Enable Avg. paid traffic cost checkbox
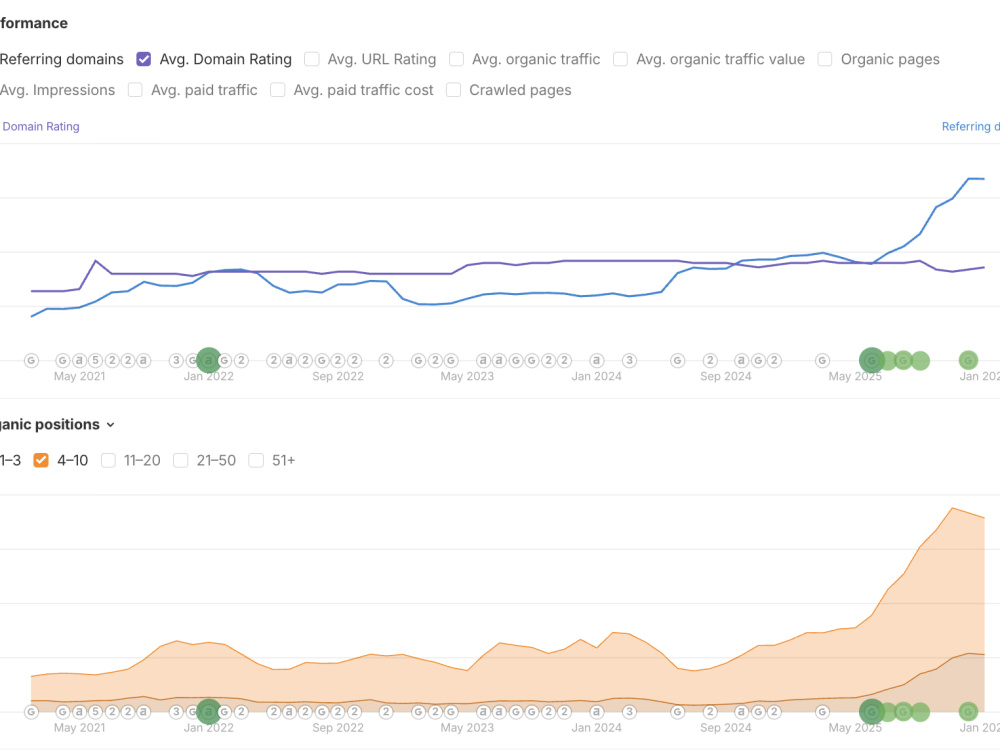This screenshot has height=750, width=1000. pyautogui.click(x=277, y=90)
